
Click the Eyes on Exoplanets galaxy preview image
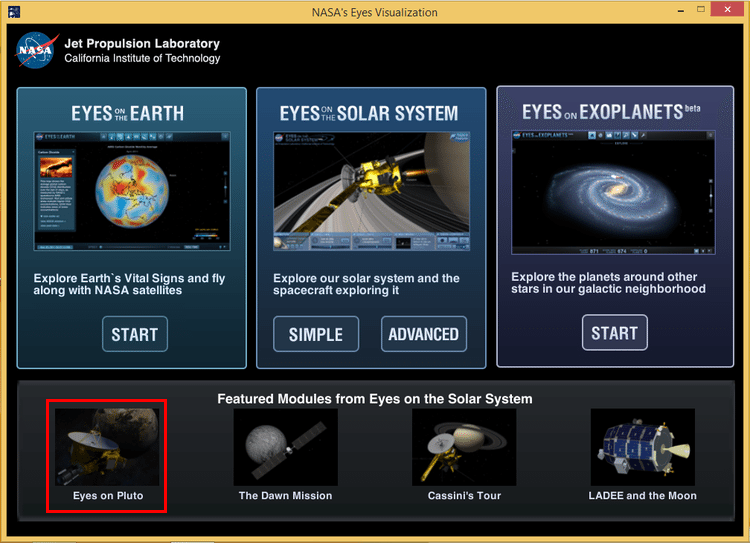613,192
